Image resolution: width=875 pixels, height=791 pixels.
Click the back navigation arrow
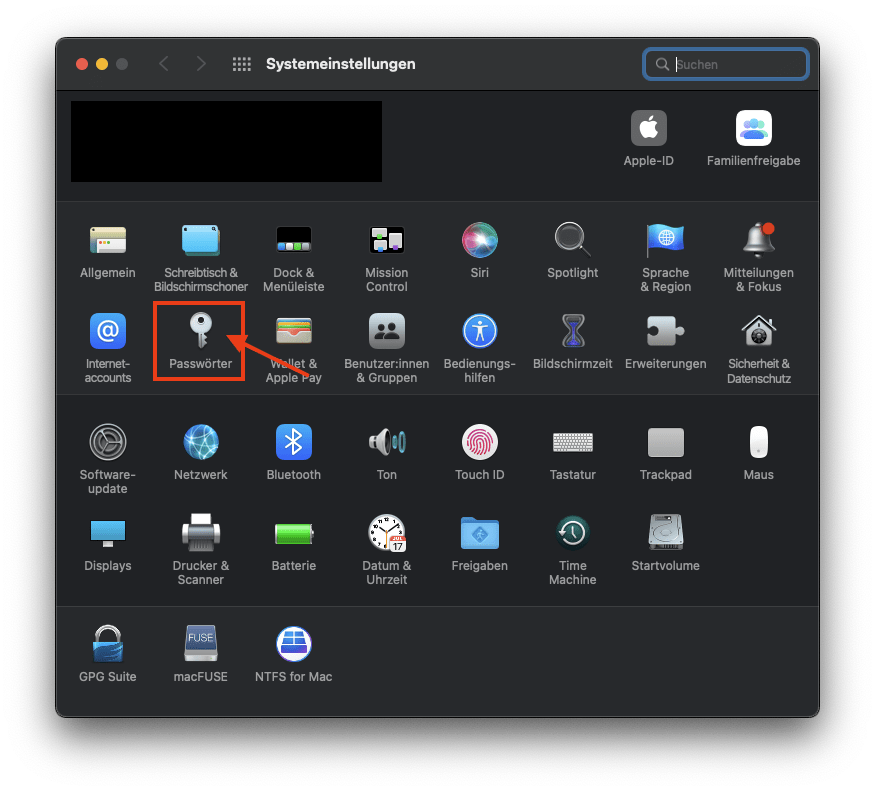tap(163, 63)
